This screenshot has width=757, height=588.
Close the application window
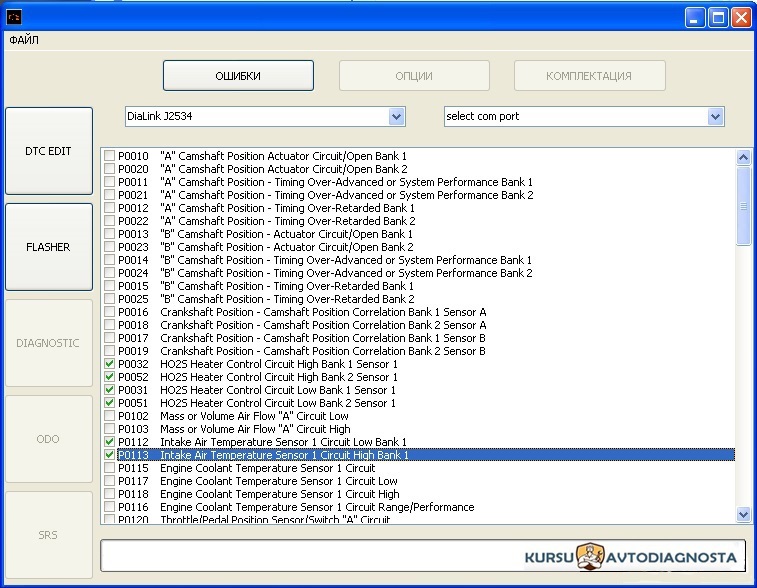741,18
